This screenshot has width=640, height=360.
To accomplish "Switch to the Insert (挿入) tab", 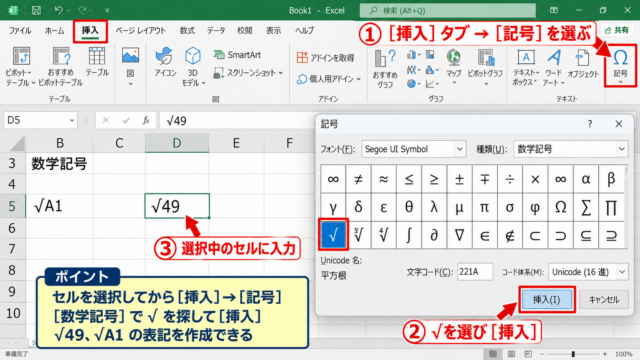I will click(x=90, y=31).
